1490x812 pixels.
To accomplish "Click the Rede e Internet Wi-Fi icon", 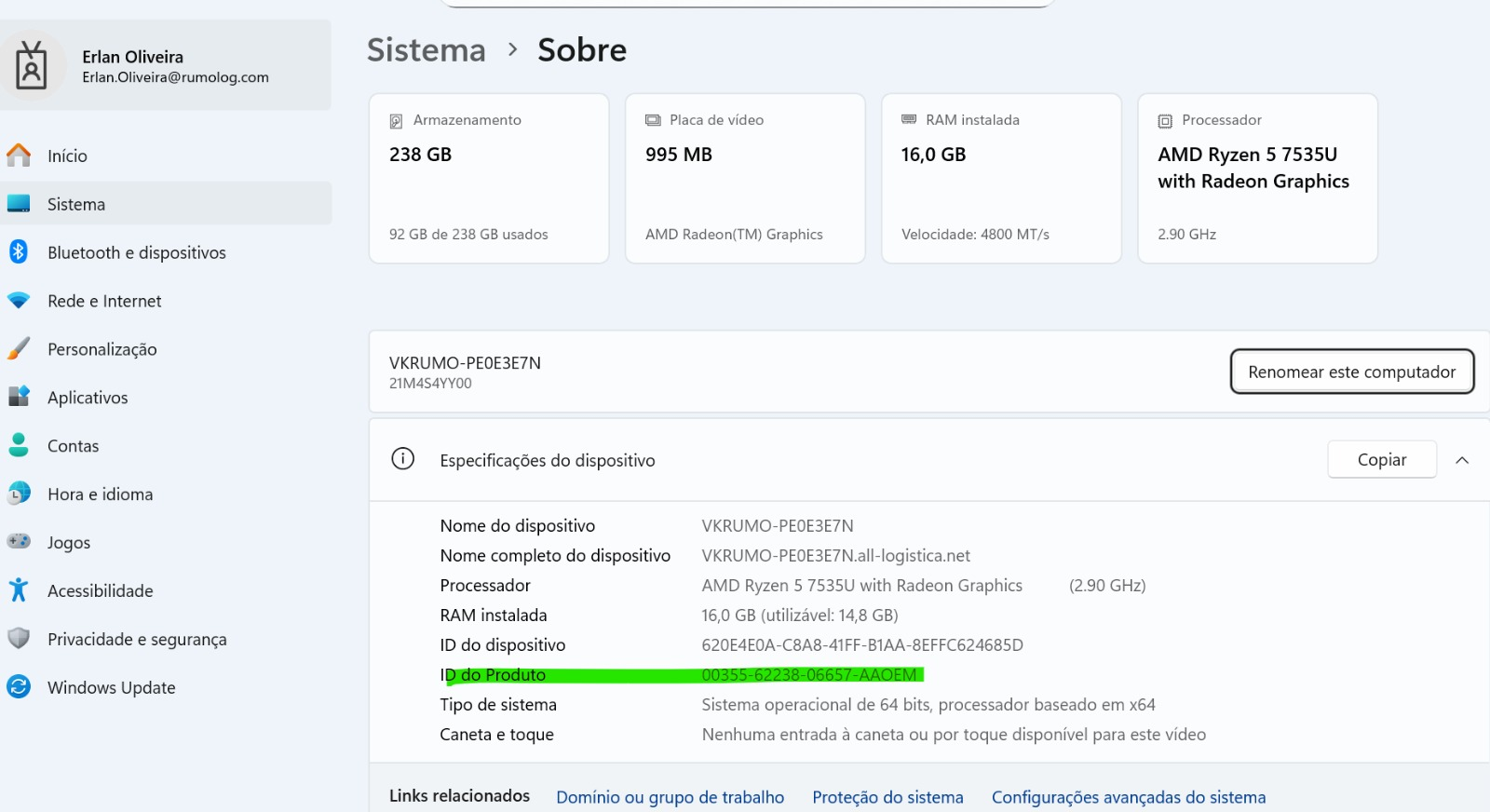I will click(x=19, y=301).
